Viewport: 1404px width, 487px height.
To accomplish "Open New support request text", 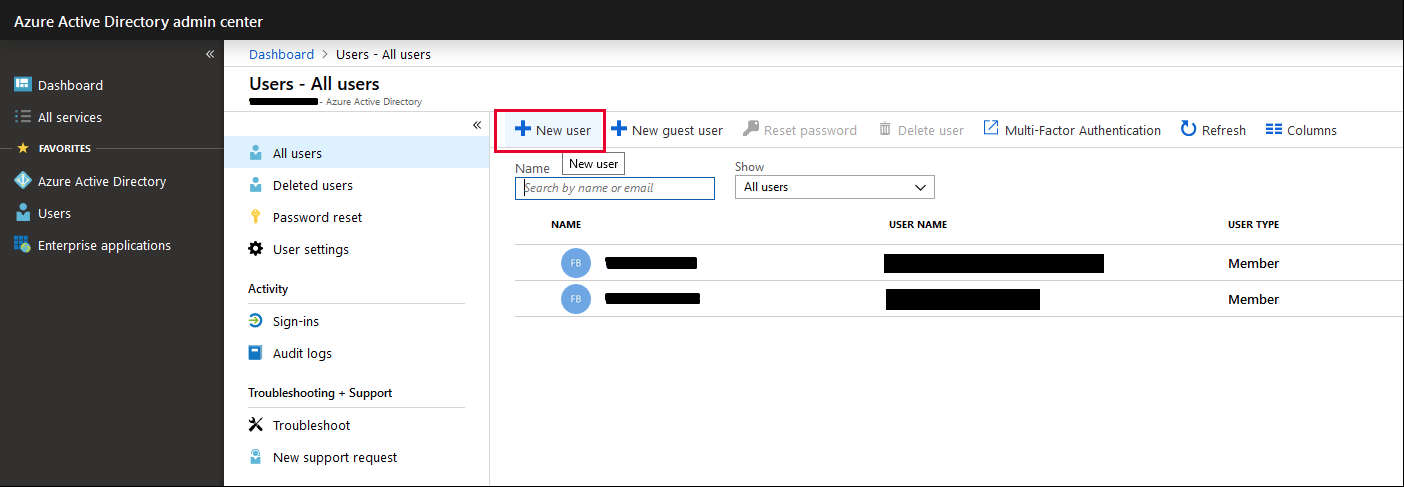I will 335,457.
